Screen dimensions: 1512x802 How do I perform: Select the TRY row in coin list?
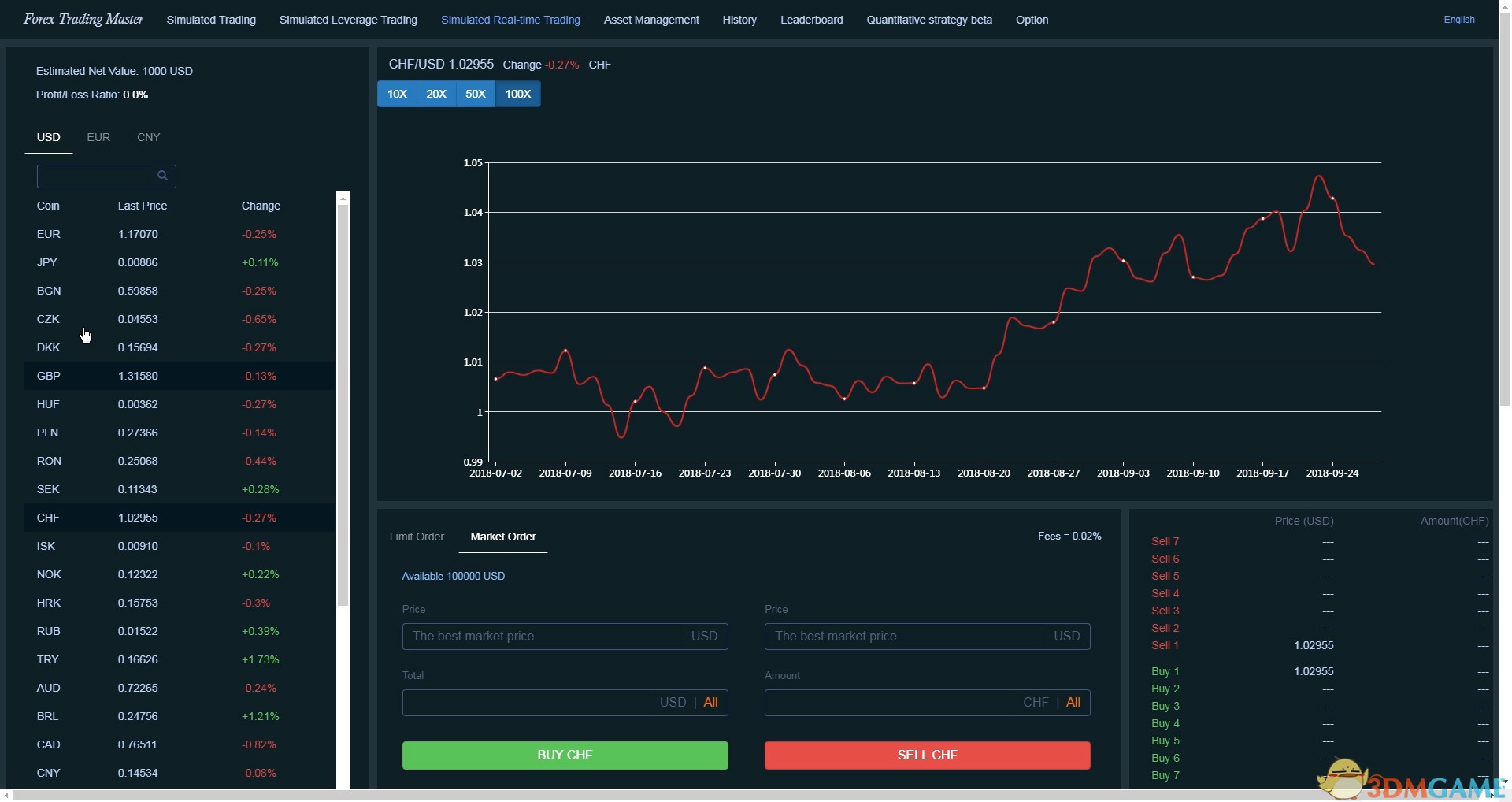[180, 659]
